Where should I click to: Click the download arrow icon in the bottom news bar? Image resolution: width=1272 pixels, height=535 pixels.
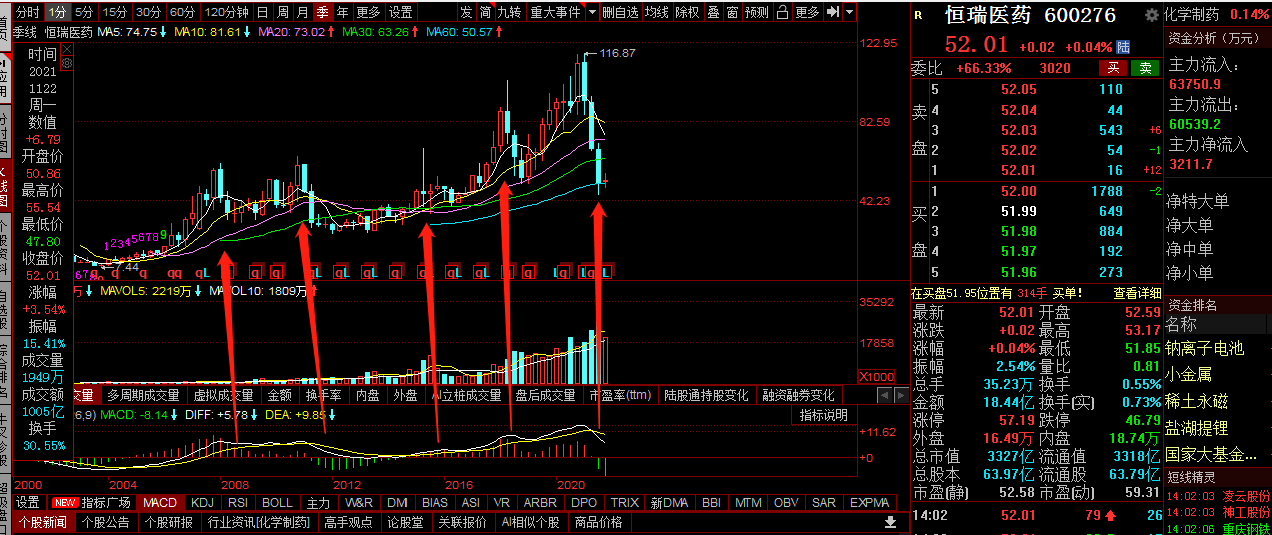tap(890, 522)
